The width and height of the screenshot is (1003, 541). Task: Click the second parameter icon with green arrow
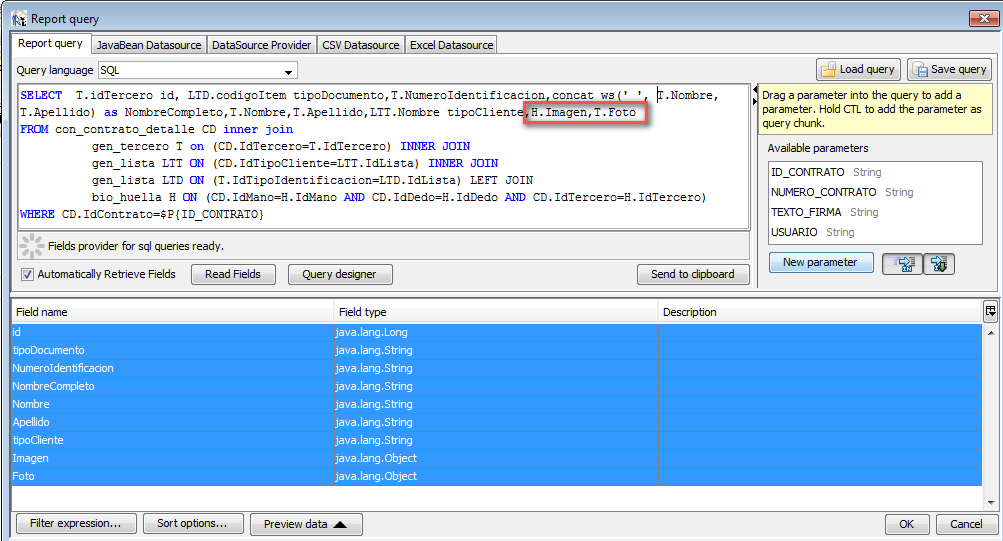pyautogui.click(x=939, y=263)
